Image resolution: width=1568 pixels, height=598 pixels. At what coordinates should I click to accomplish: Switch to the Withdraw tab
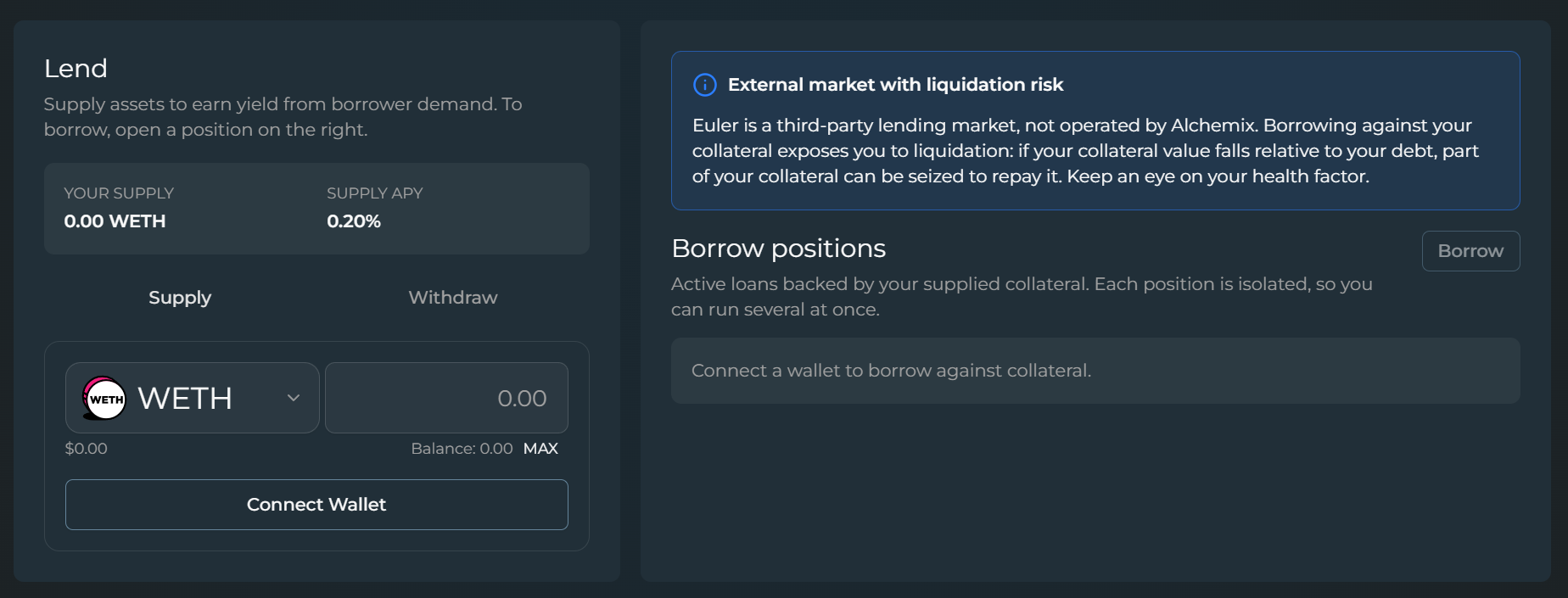coord(453,298)
